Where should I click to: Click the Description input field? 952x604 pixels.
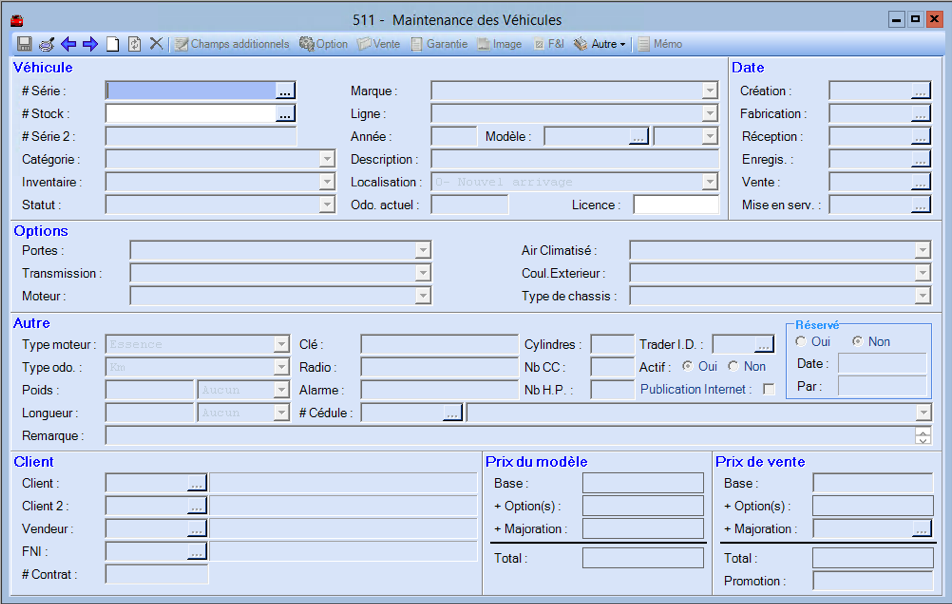574,159
